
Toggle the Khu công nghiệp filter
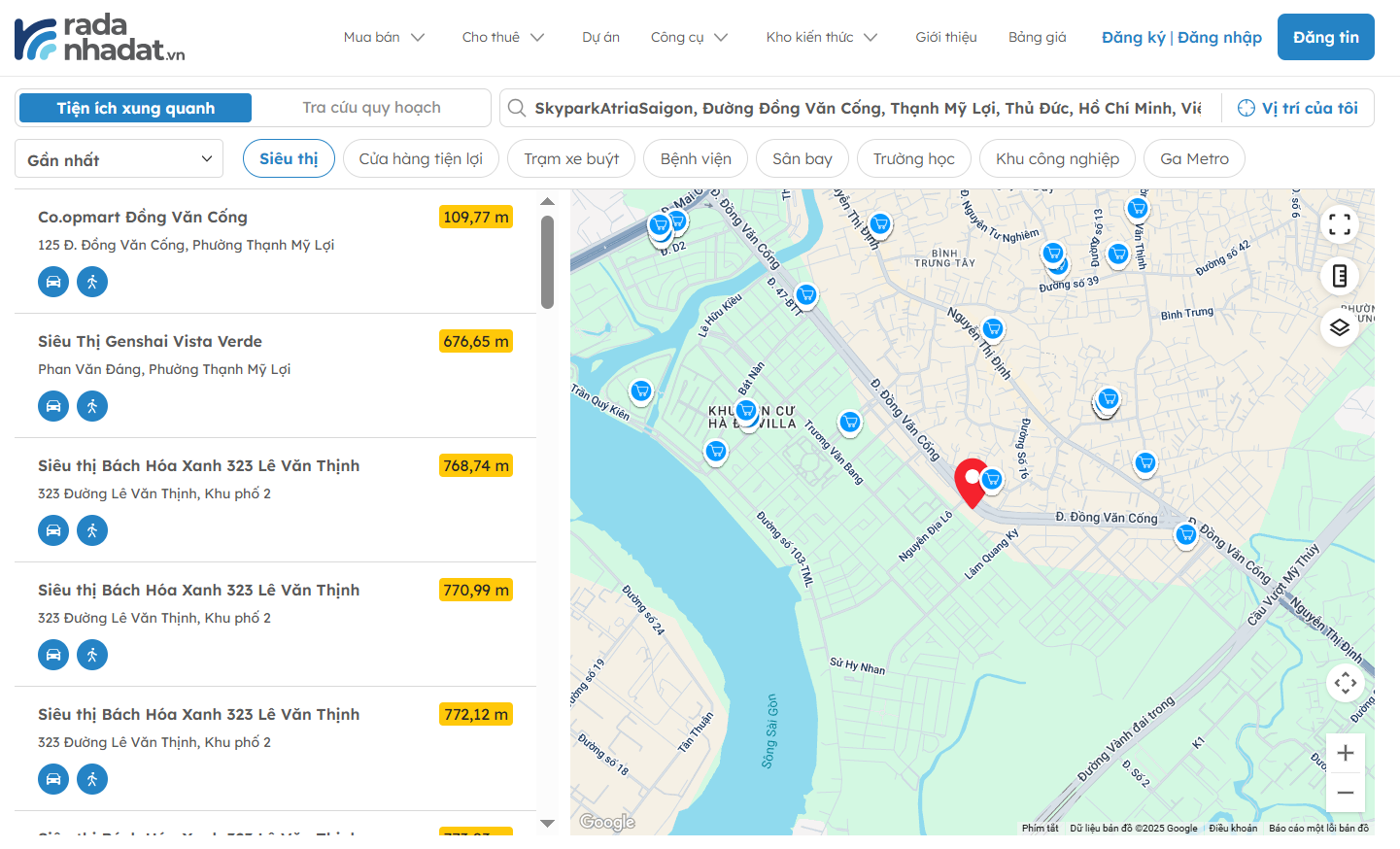pos(1057,158)
